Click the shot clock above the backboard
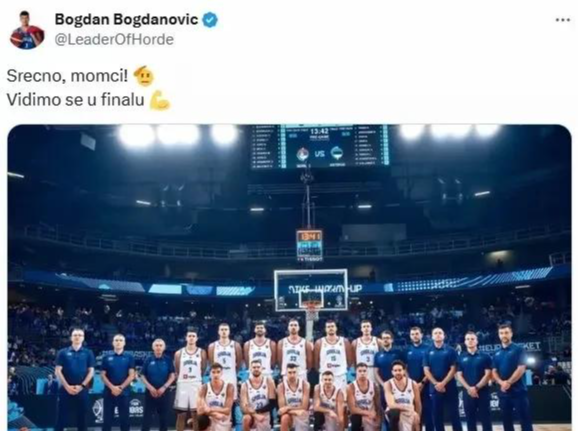Image resolution: width=579 pixels, height=431 pixels. pos(309,244)
